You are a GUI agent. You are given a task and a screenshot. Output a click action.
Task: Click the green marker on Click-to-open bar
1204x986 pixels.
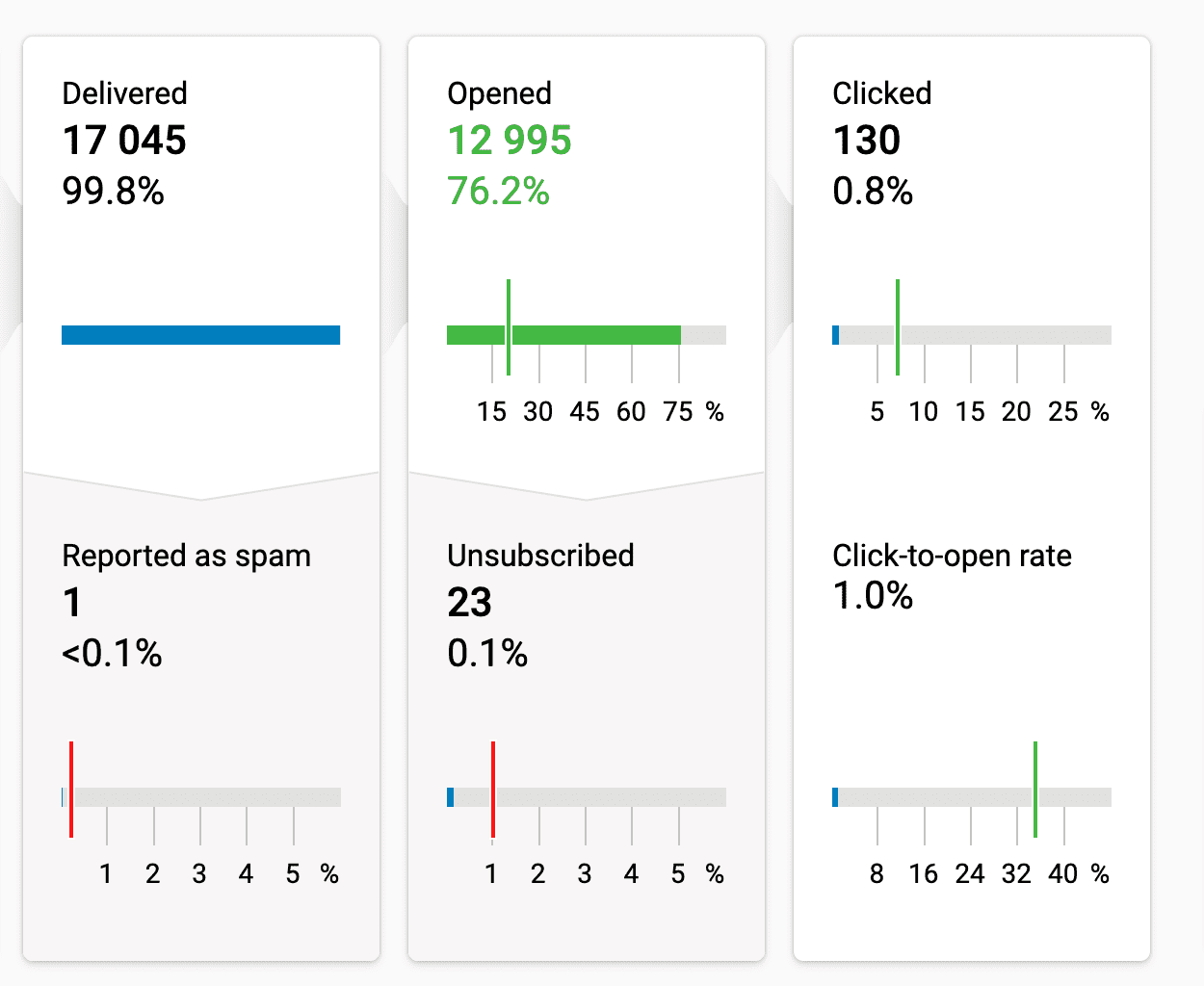pyautogui.click(x=1035, y=789)
